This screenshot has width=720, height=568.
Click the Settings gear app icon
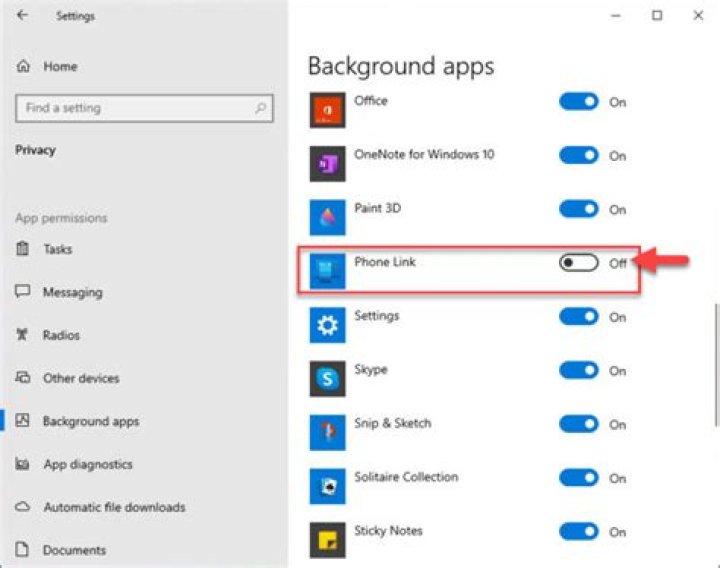[x=327, y=325]
